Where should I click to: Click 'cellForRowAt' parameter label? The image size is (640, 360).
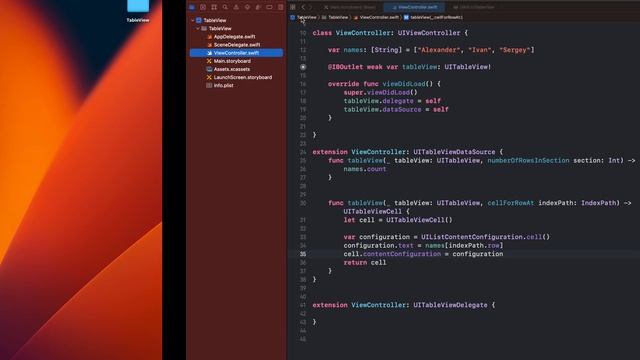510,203
